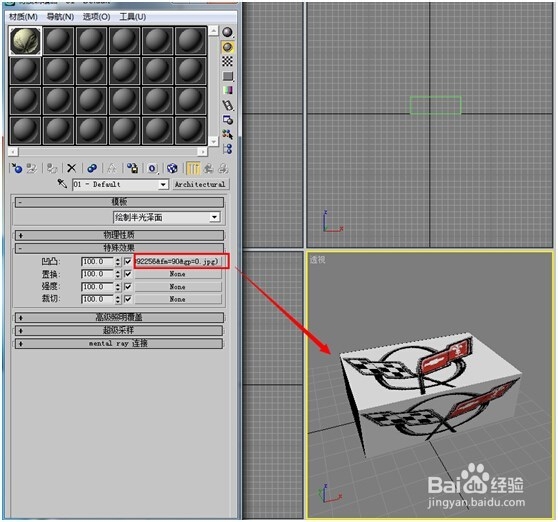Viewport: 558px width, 522px height.
Task: Open Material Editor Options icon
Action: [x=227, y=120]
